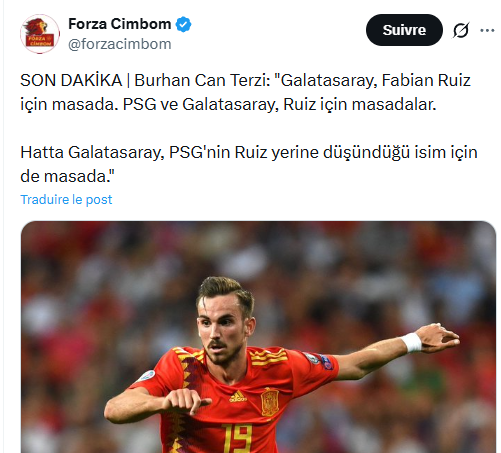
Task: Open the Fabian Ruiz photo
Action: point(258,337)
